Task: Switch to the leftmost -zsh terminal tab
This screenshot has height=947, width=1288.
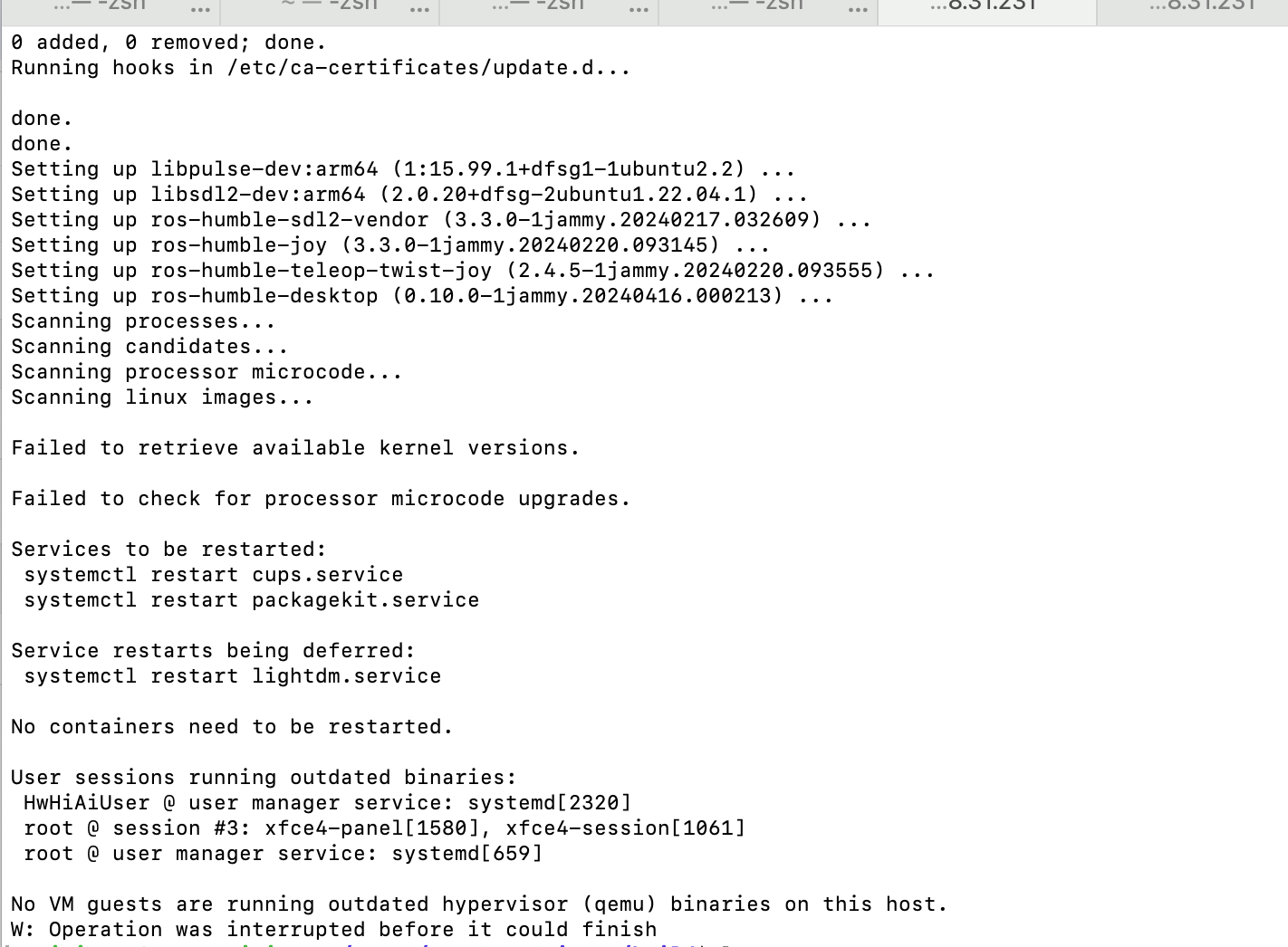Action: pos(100,7)
